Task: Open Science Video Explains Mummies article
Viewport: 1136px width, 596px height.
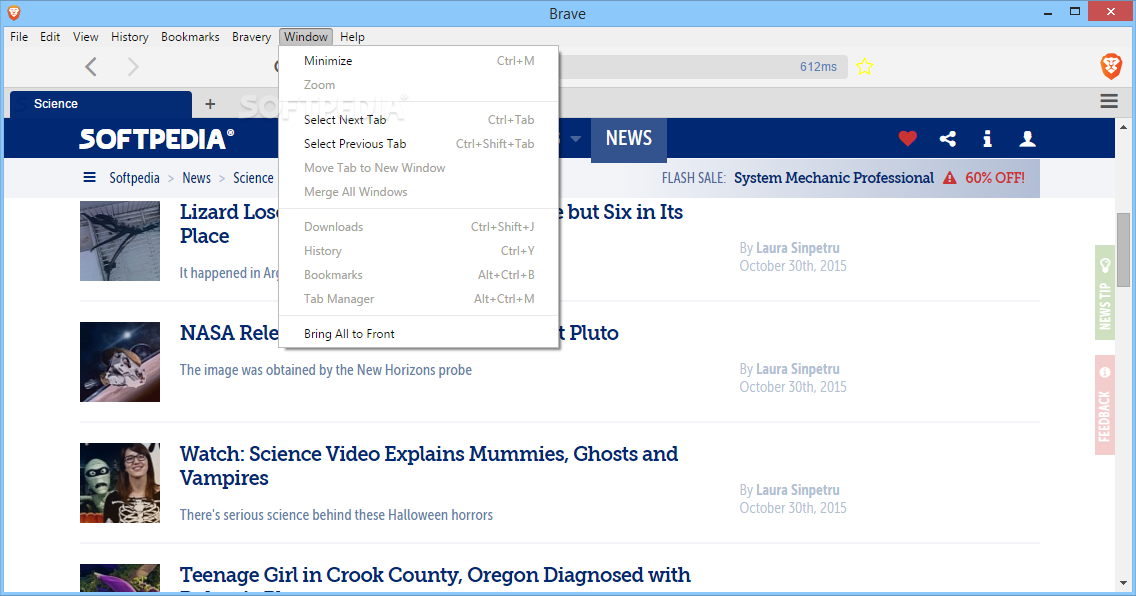Action: 429,466
